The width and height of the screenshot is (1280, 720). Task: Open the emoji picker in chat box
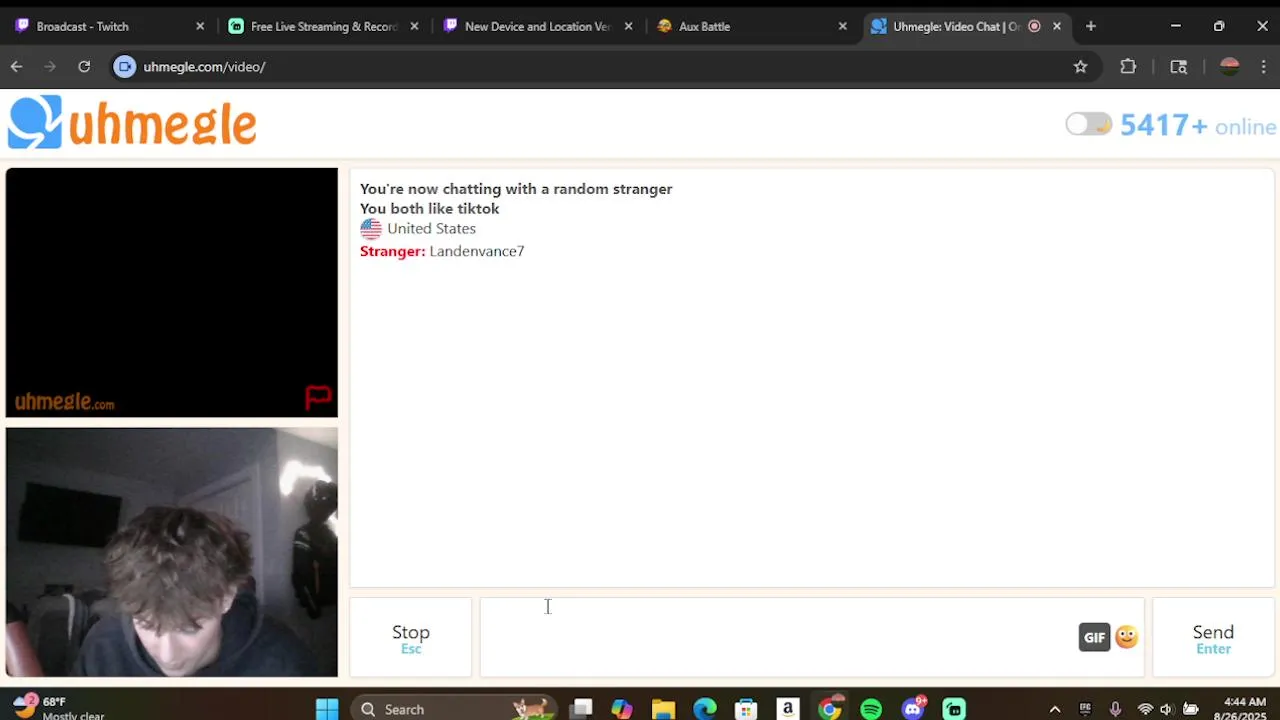coord(1127,637)
